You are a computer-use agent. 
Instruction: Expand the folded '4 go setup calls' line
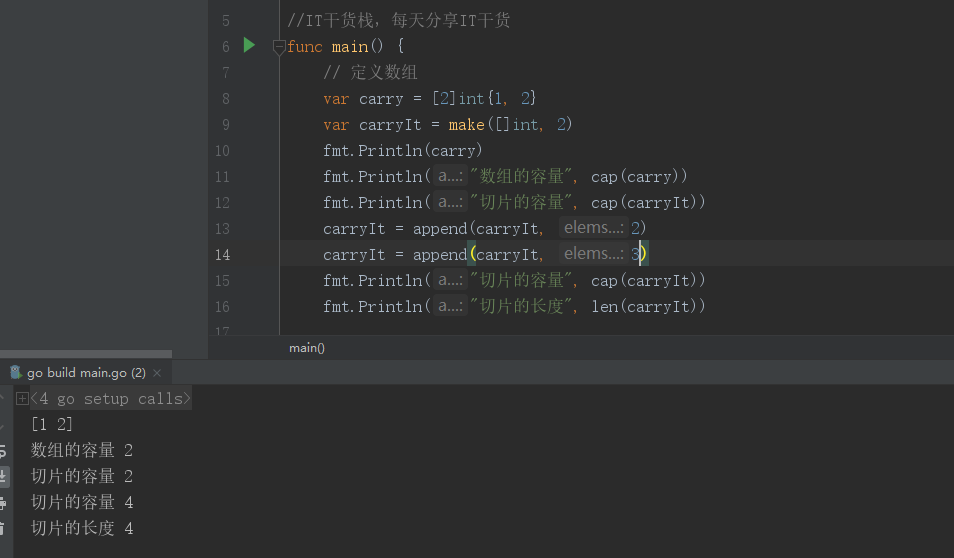point(22,399)
